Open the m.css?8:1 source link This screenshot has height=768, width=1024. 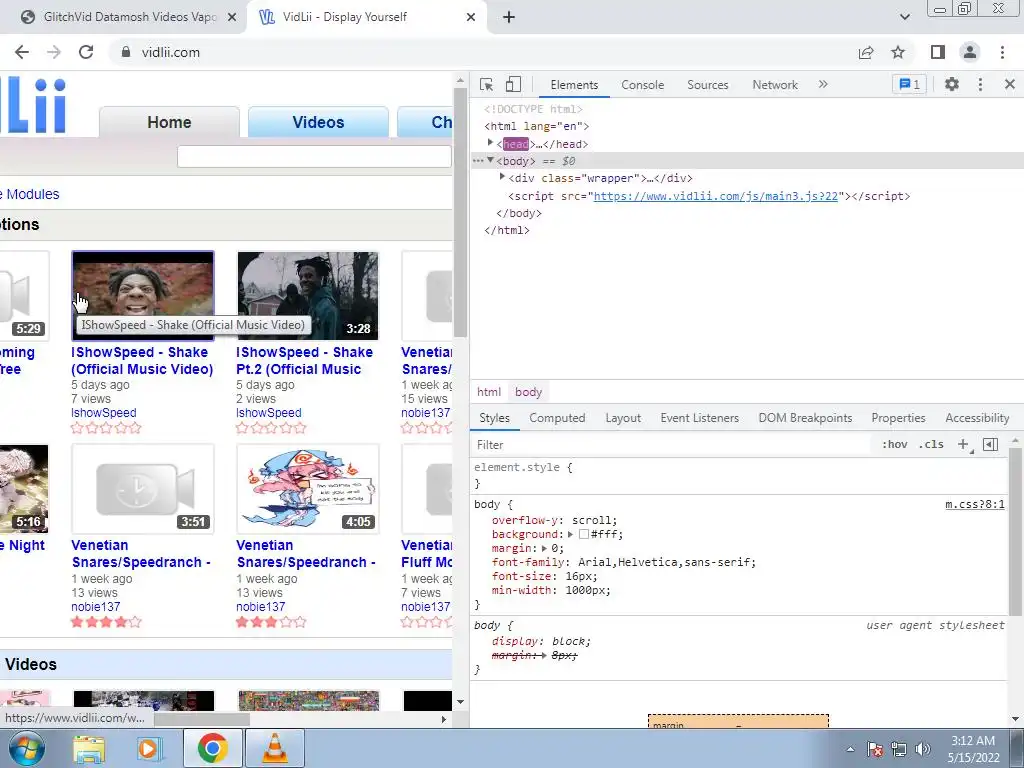[975, 504]
